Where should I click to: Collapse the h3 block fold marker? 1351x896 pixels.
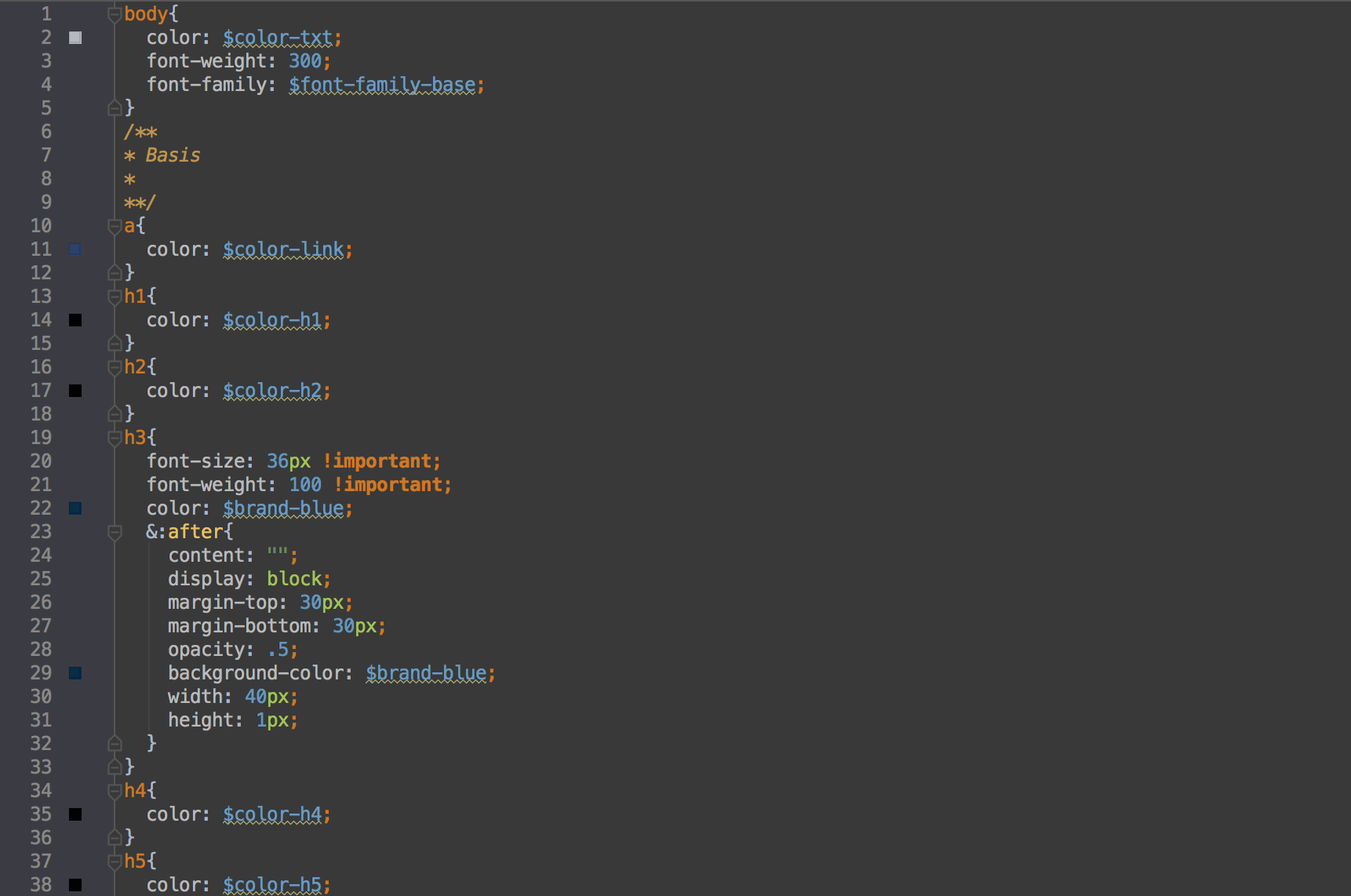click(115, 438)
